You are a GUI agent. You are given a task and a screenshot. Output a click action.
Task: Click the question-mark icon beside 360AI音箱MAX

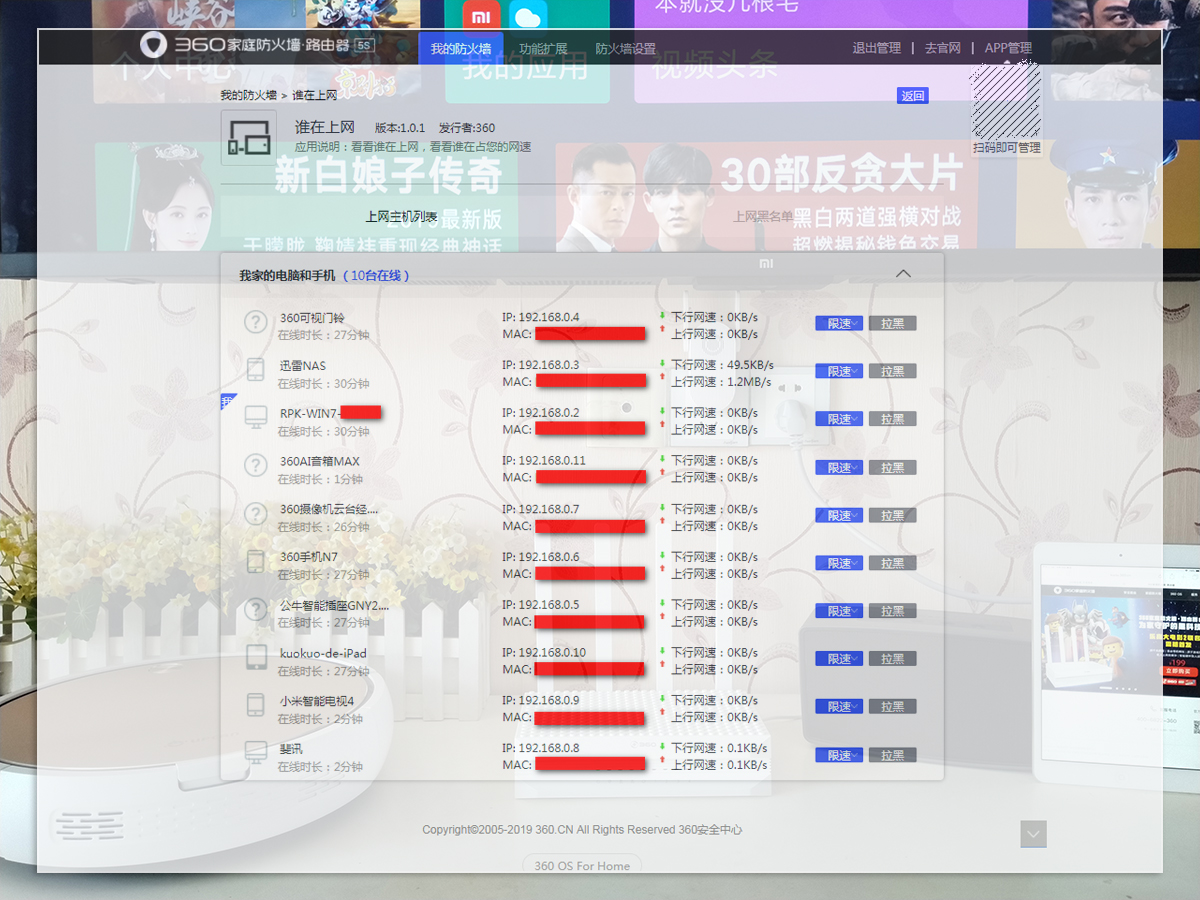coord(256,466)
